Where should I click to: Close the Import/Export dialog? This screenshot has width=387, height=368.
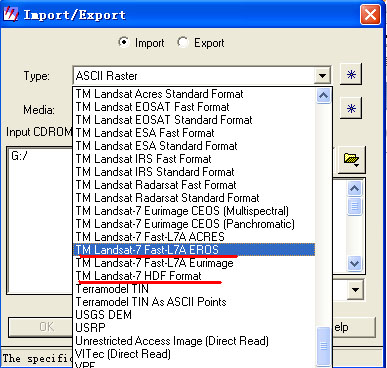(x=370, y=15)
